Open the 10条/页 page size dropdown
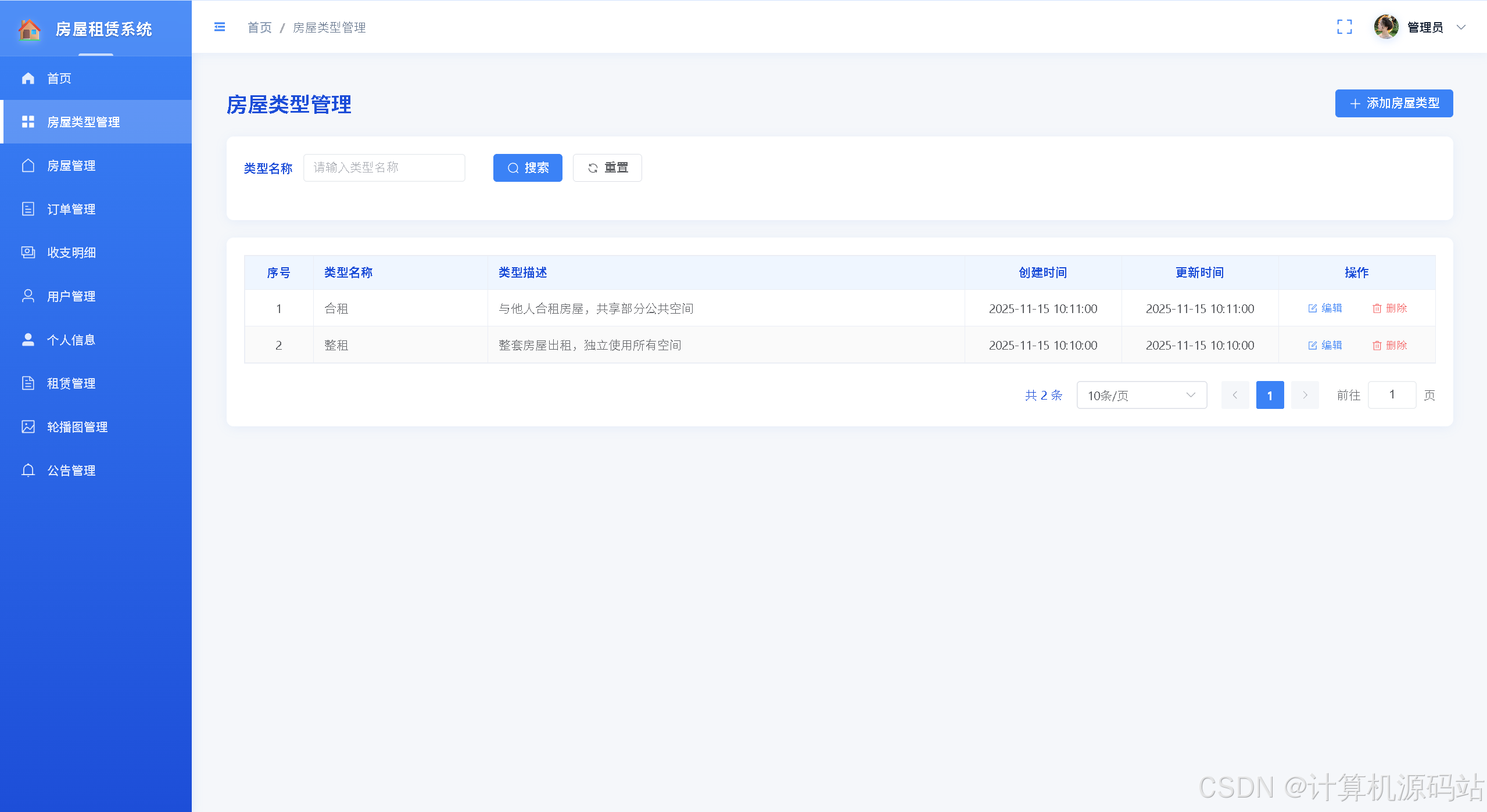 1141,395
